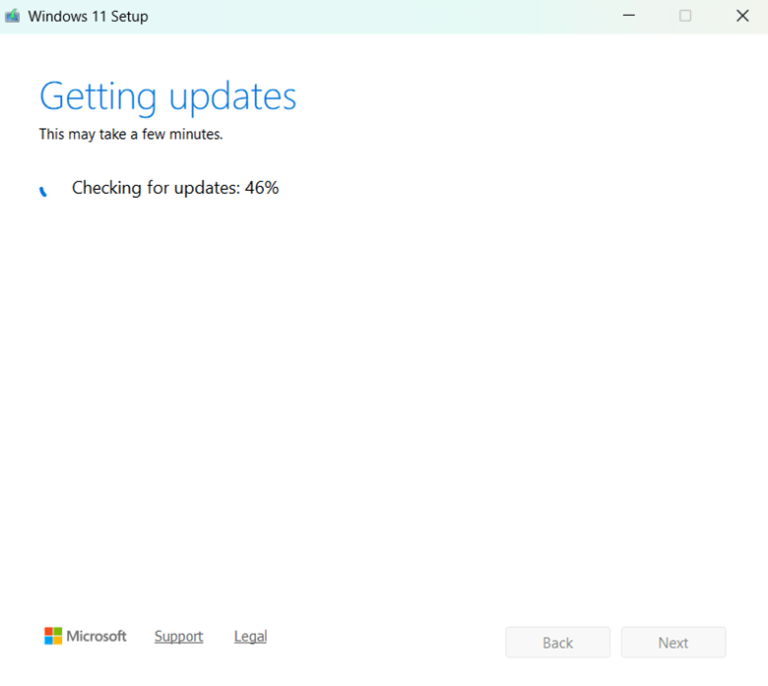Click the "Windows 11 Setup" window title

click(x=88, y=16)
